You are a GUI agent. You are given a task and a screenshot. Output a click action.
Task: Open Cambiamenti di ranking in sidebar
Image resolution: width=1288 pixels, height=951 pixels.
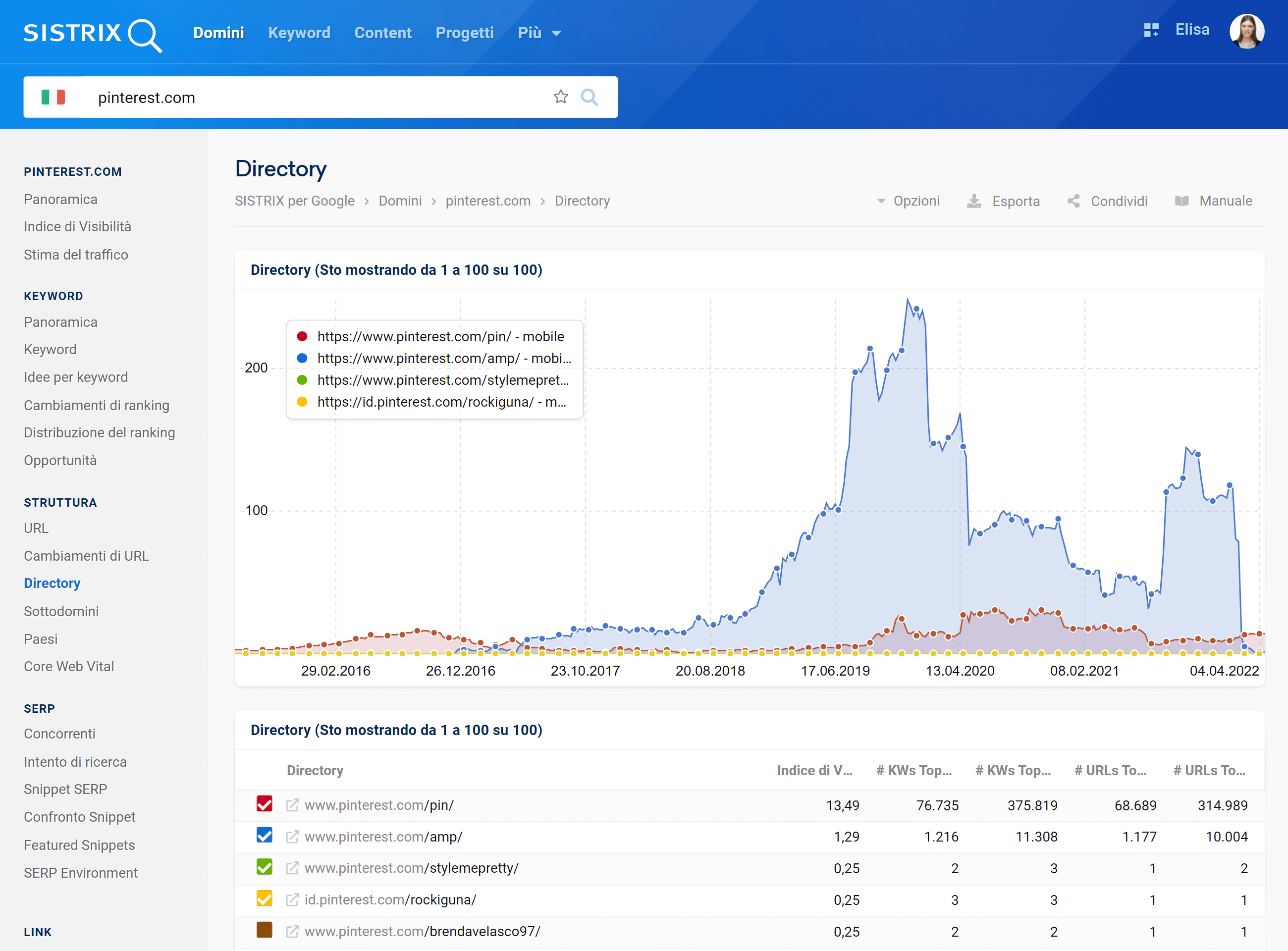97,405
